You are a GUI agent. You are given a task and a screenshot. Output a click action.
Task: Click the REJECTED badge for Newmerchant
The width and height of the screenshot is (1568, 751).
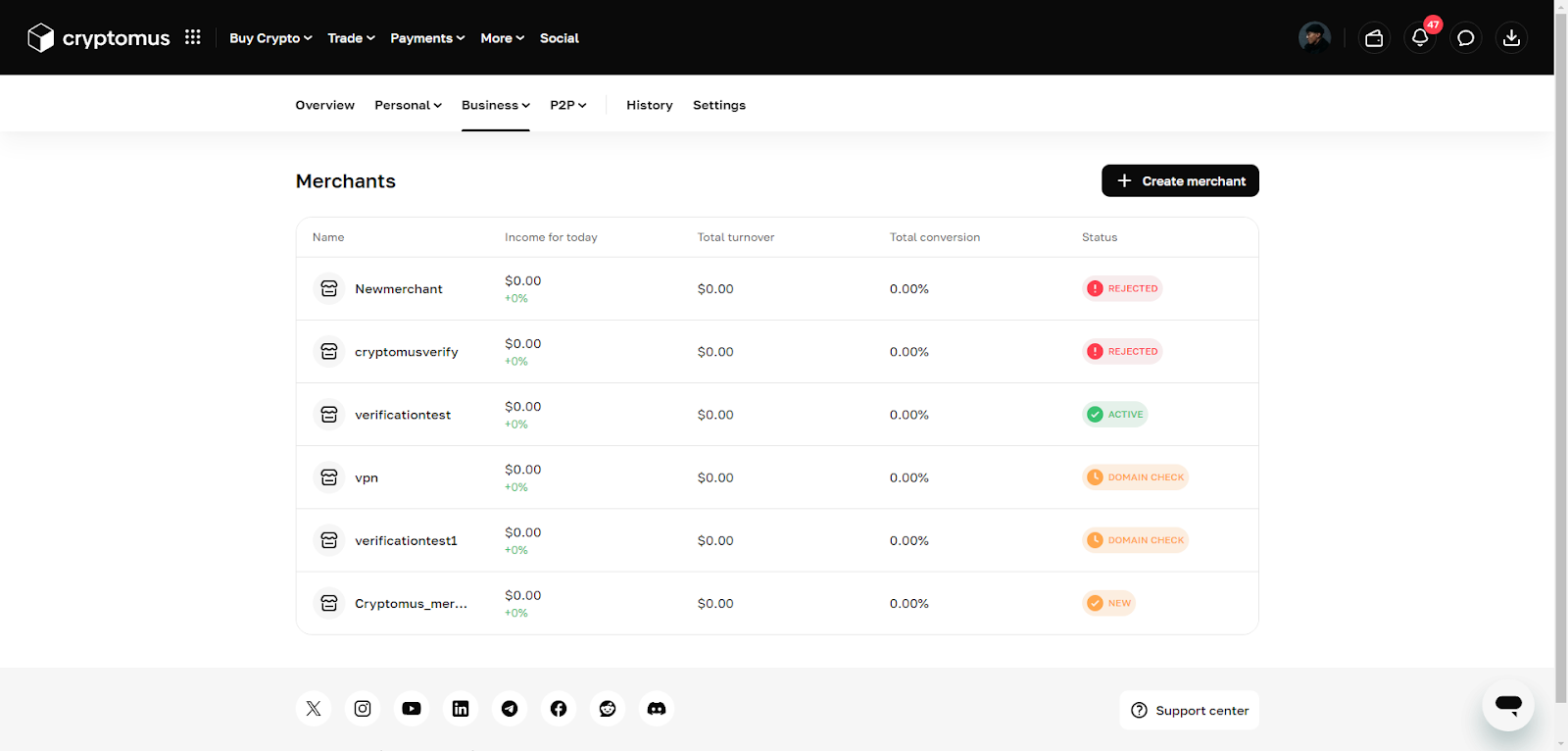(x=1122, y=288)
